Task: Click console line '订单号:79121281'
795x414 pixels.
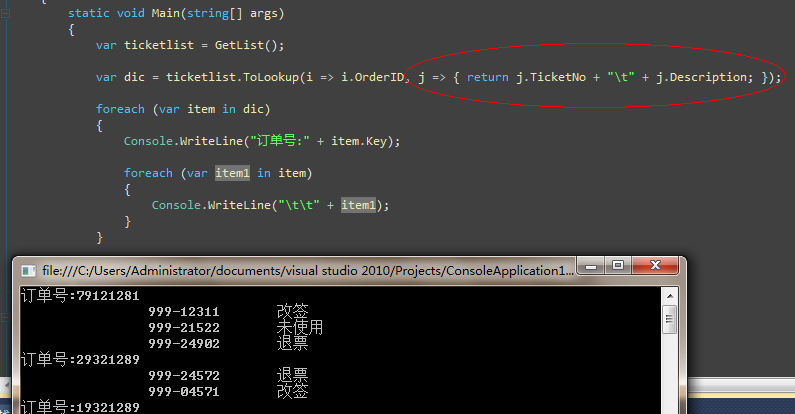Action: coord(80,295)
